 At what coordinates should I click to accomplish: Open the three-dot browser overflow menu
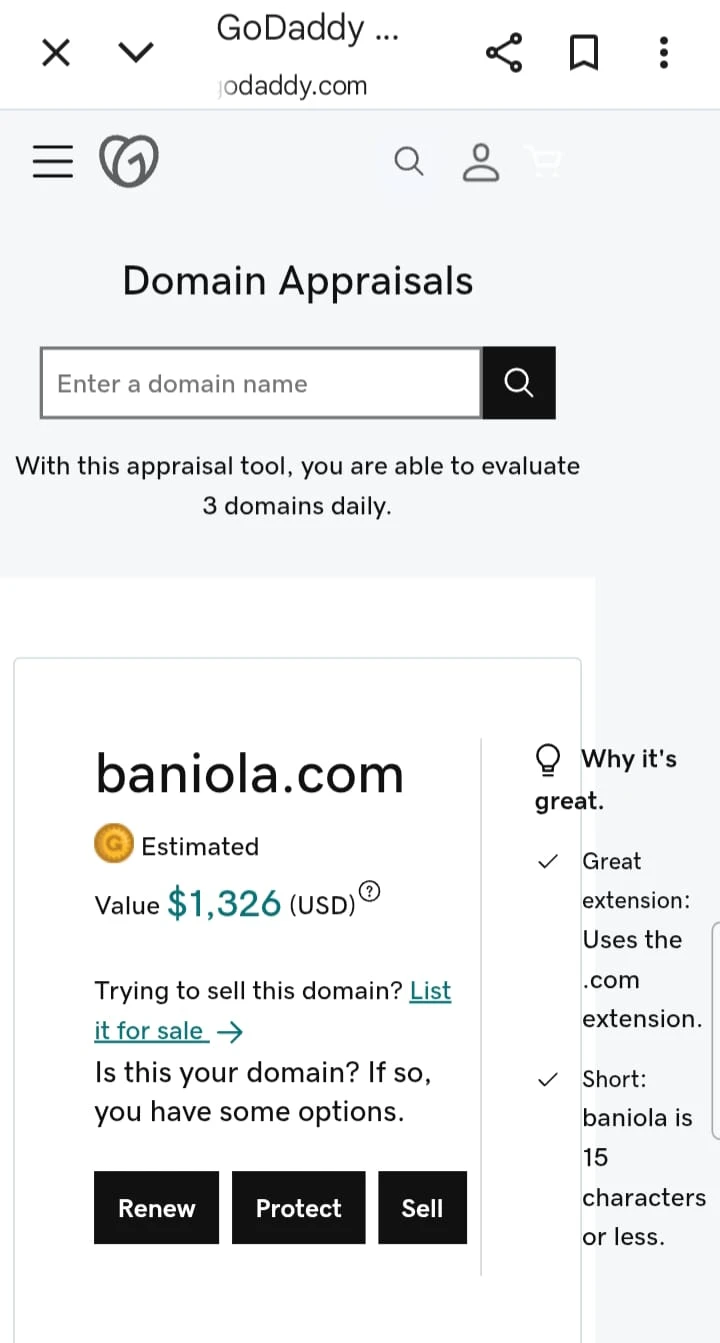[x=663, y=52]
